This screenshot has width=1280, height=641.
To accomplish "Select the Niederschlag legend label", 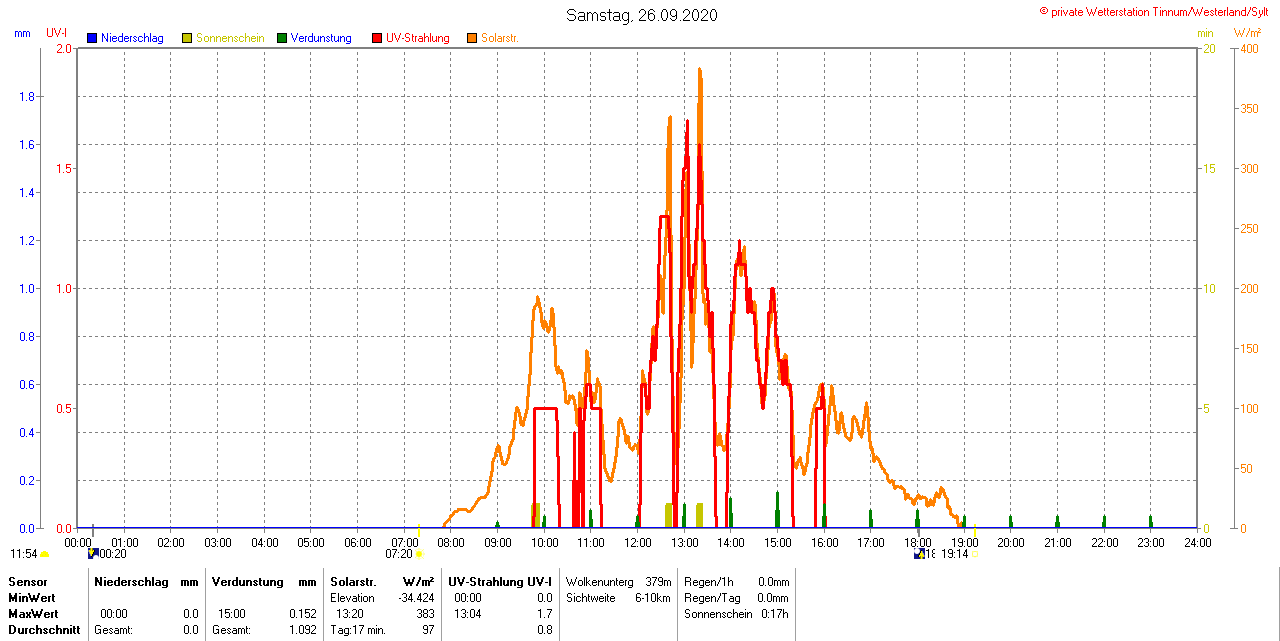I will pos(132,38).
